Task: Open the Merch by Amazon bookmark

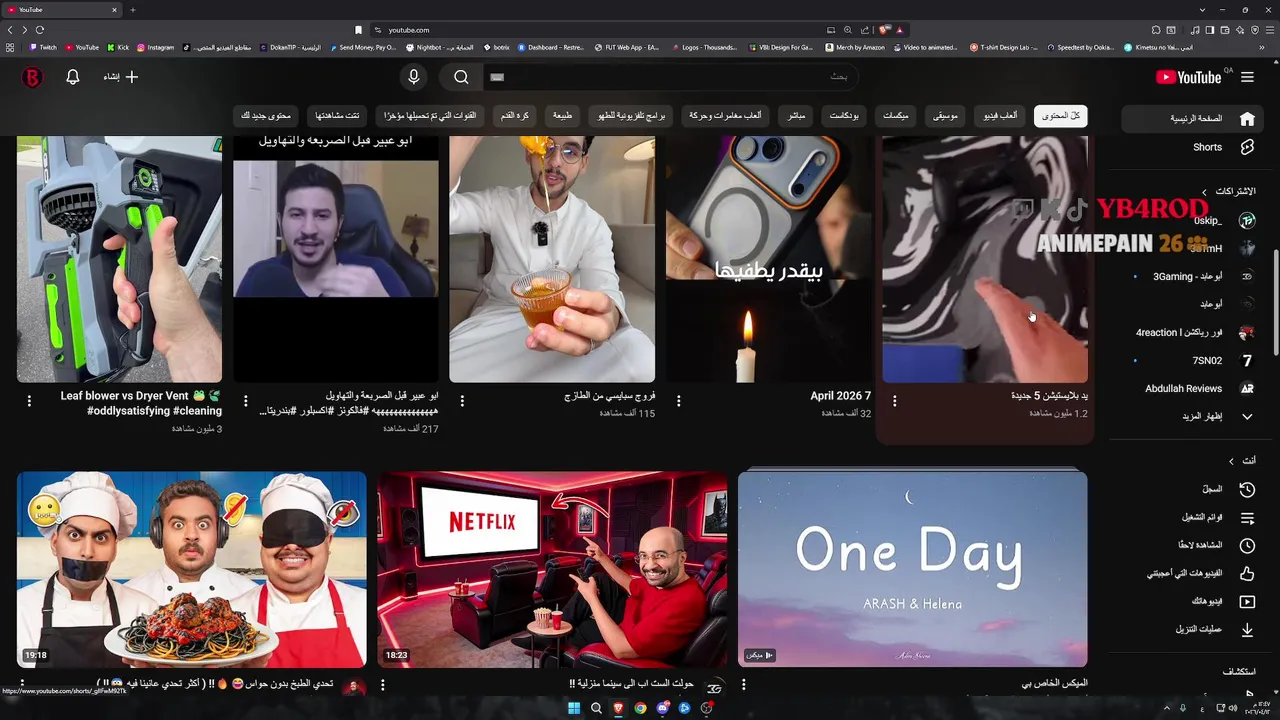Action: tap(855, 47)
